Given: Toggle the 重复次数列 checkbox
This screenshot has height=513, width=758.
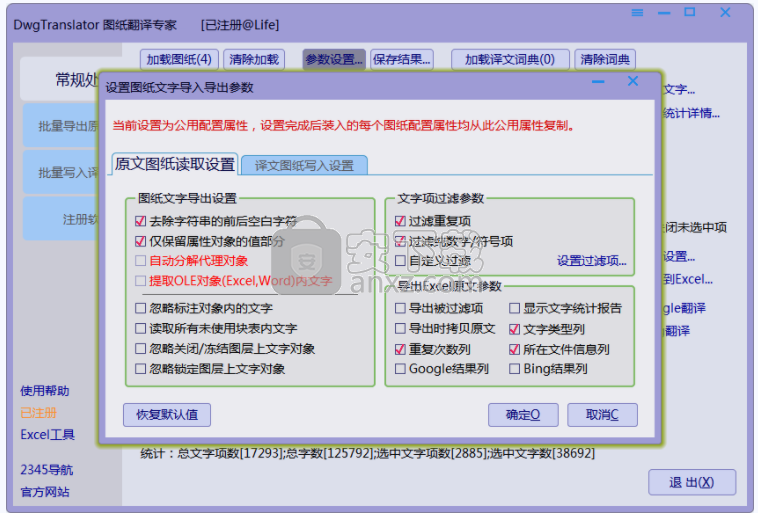Looking at the screenshot, I should pos(401,349).
